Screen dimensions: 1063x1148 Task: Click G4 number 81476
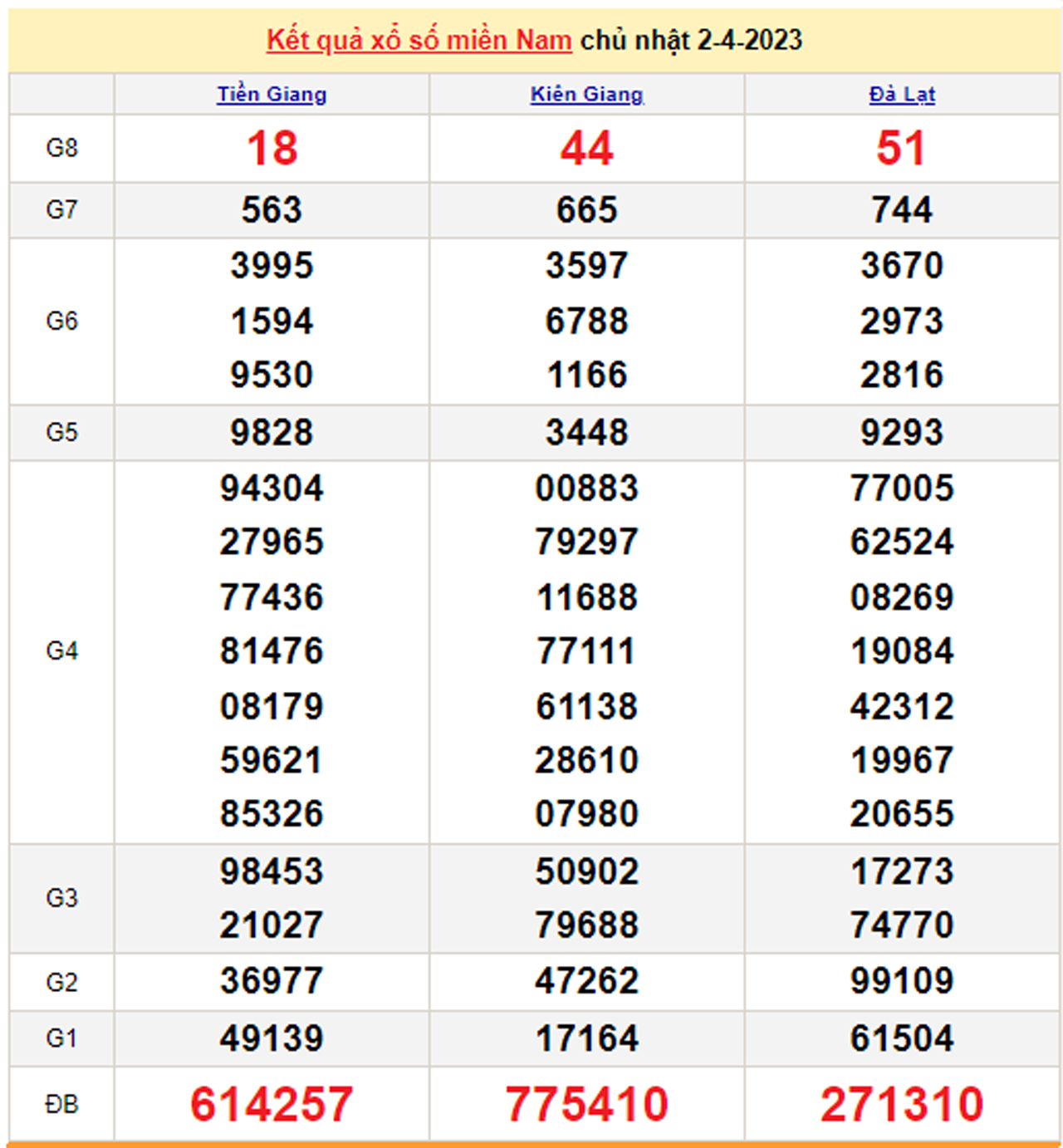pyautogui.click(x=272, y=651)
